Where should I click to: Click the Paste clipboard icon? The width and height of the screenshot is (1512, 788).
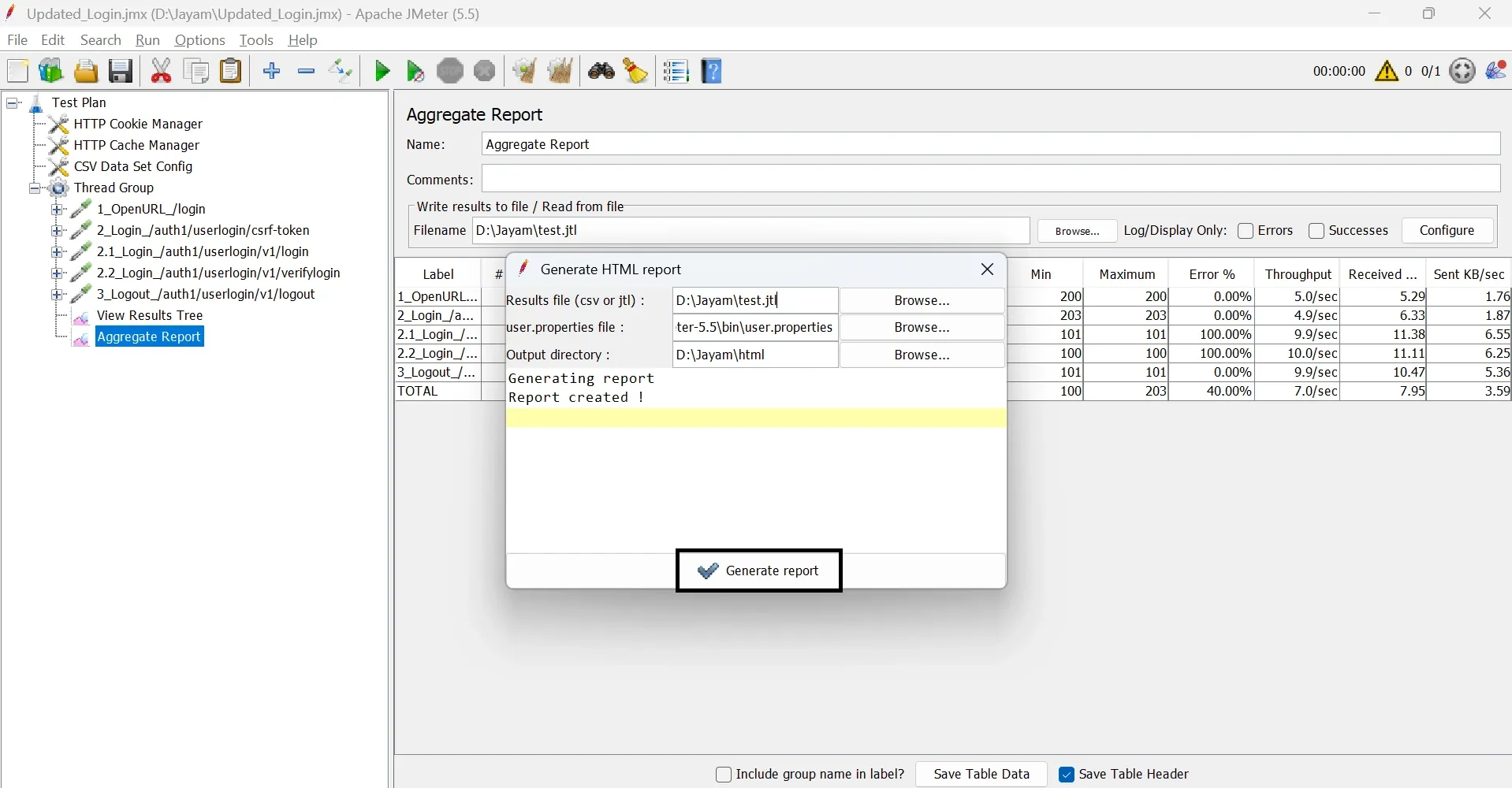coord(230,71)
